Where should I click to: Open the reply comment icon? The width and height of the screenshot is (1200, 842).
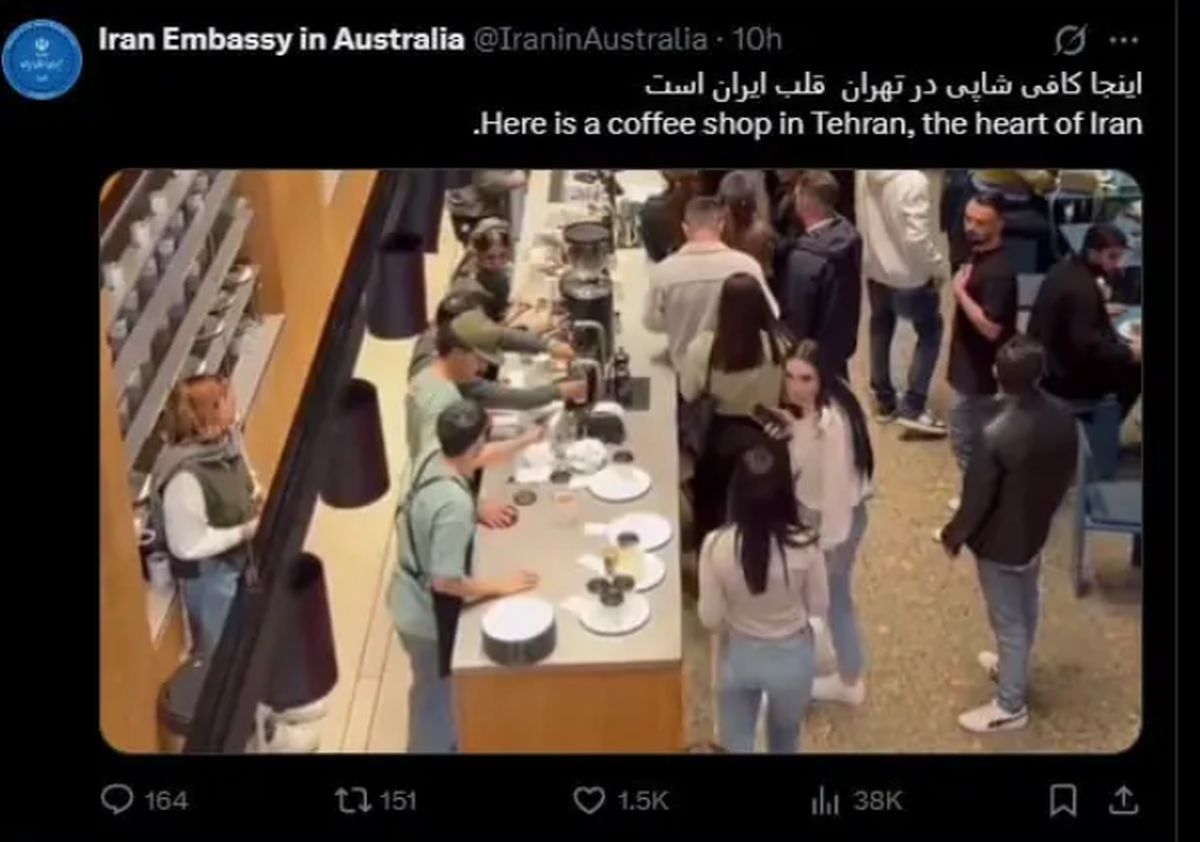pos(117,799)
